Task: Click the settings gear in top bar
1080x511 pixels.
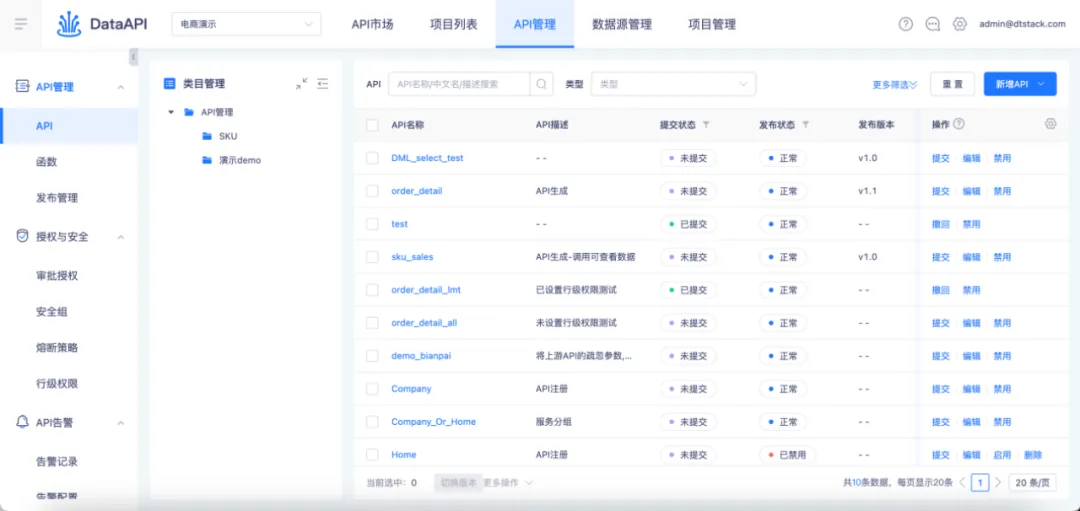Action: [960, 24]
